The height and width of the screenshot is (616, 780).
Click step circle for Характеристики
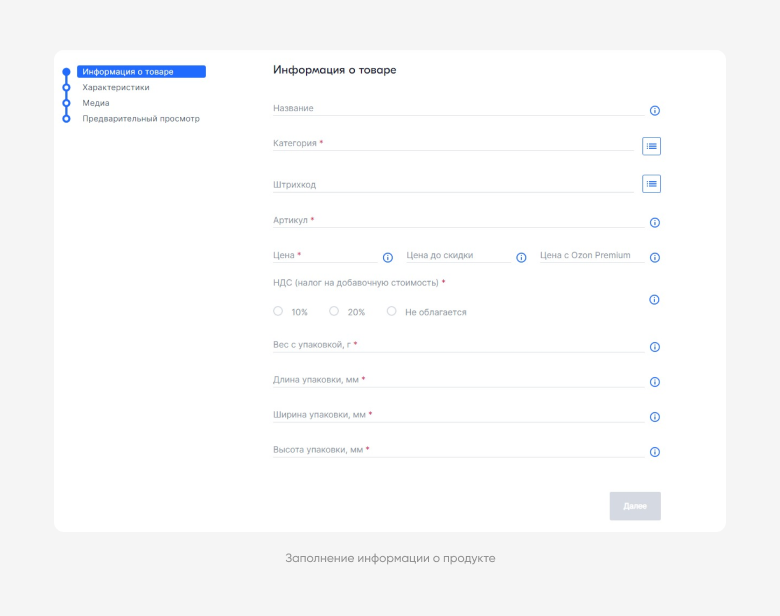pos(66,88)
